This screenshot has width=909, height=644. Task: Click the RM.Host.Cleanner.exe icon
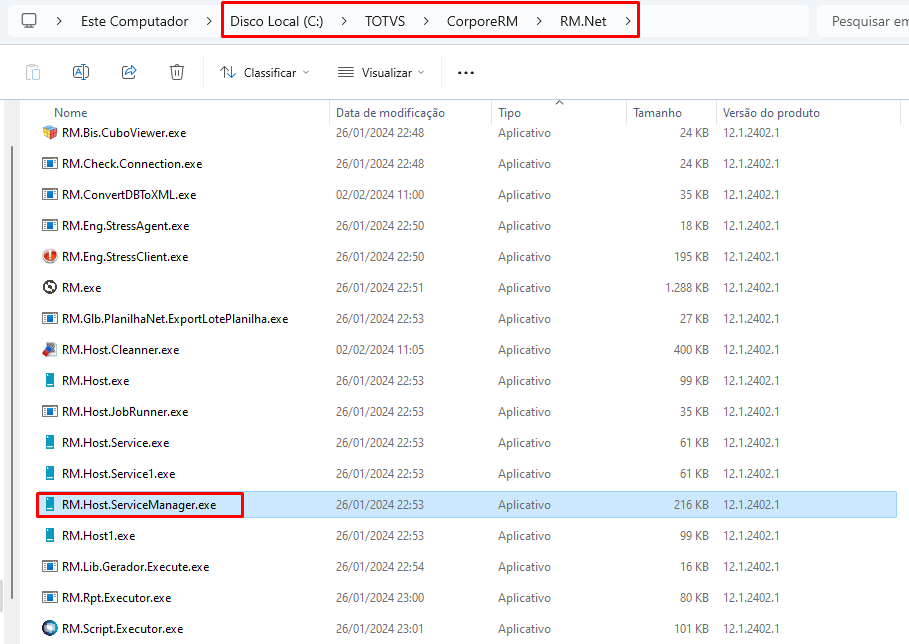click(50, 350)
